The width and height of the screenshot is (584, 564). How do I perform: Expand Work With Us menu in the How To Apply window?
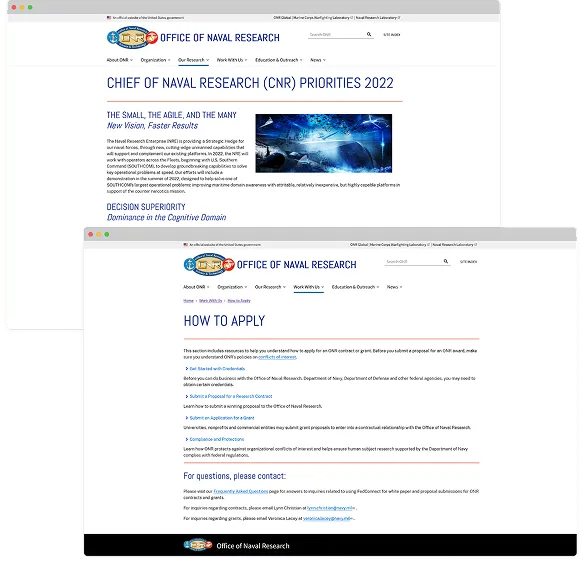pos(309,287)
